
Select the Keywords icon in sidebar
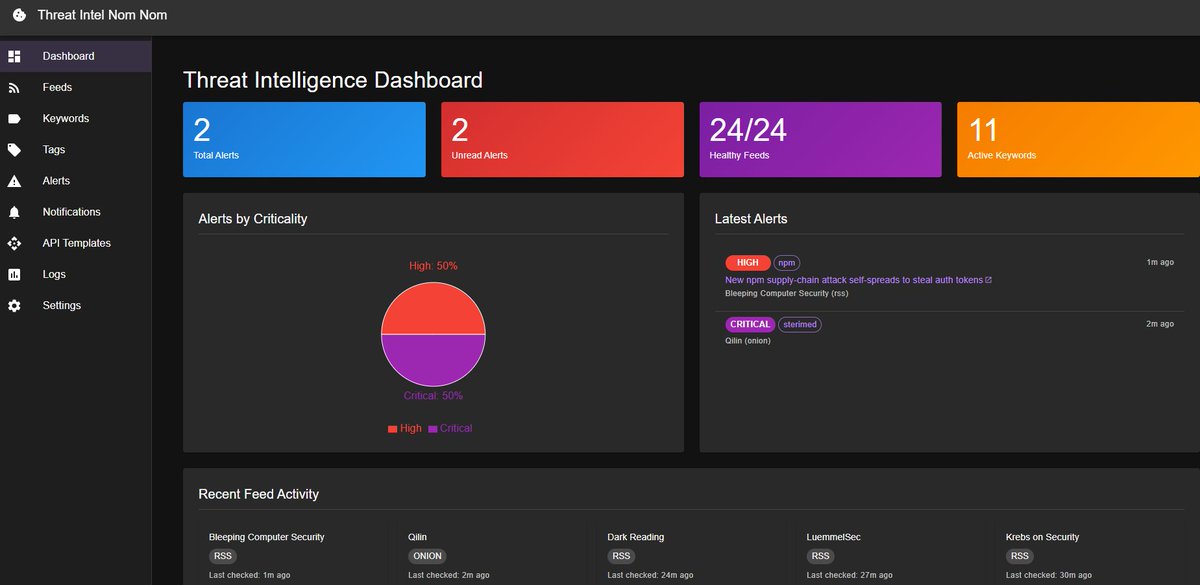(x=15, y=118)
